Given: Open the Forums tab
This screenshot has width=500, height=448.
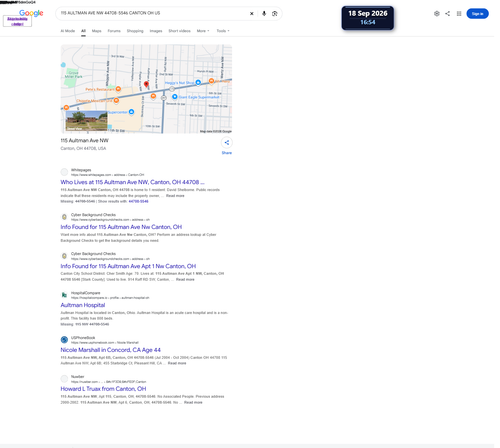Looking at the screenshot, I should 114,31.
